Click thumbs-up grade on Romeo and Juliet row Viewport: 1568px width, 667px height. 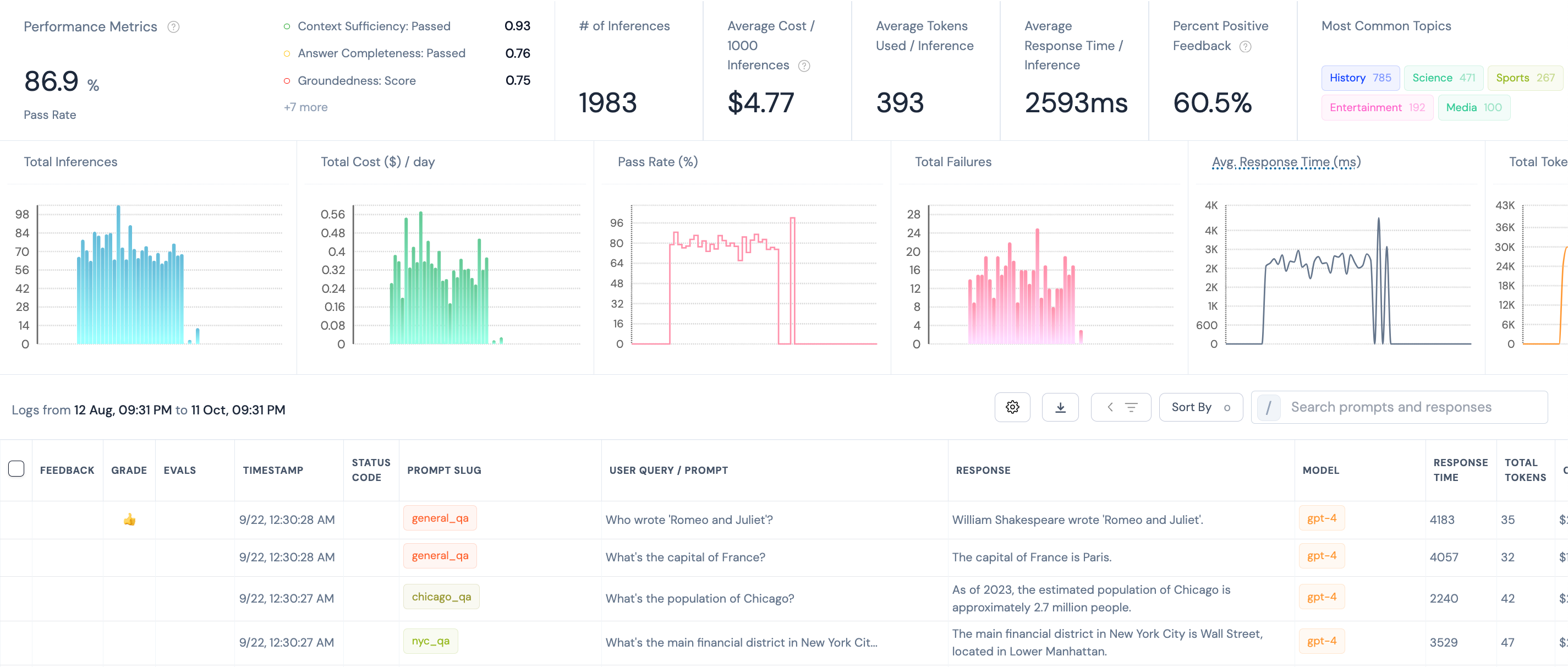pos(129,520)
